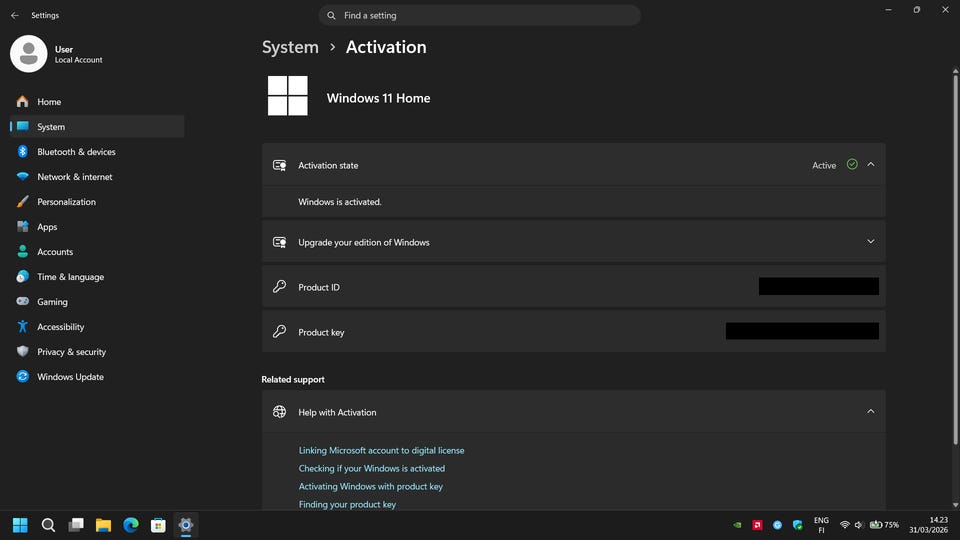Viewport: 960px width, 540px height.
Task: Collapse the Activation state section
Action: coord(870,165)
